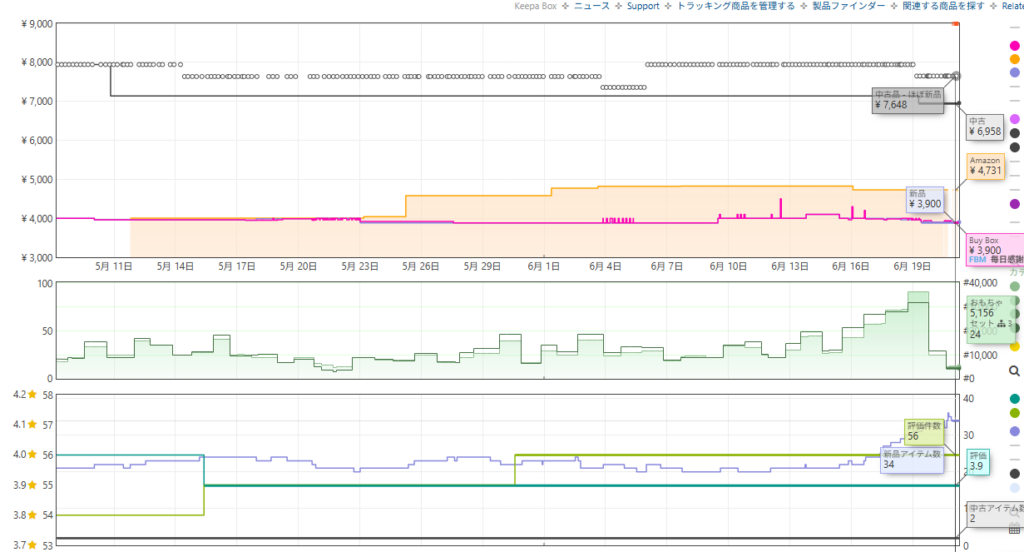Toggle the lavender New price legend dot in price chart
The image size is (1024, 552).
click(x=1014, y=73)
